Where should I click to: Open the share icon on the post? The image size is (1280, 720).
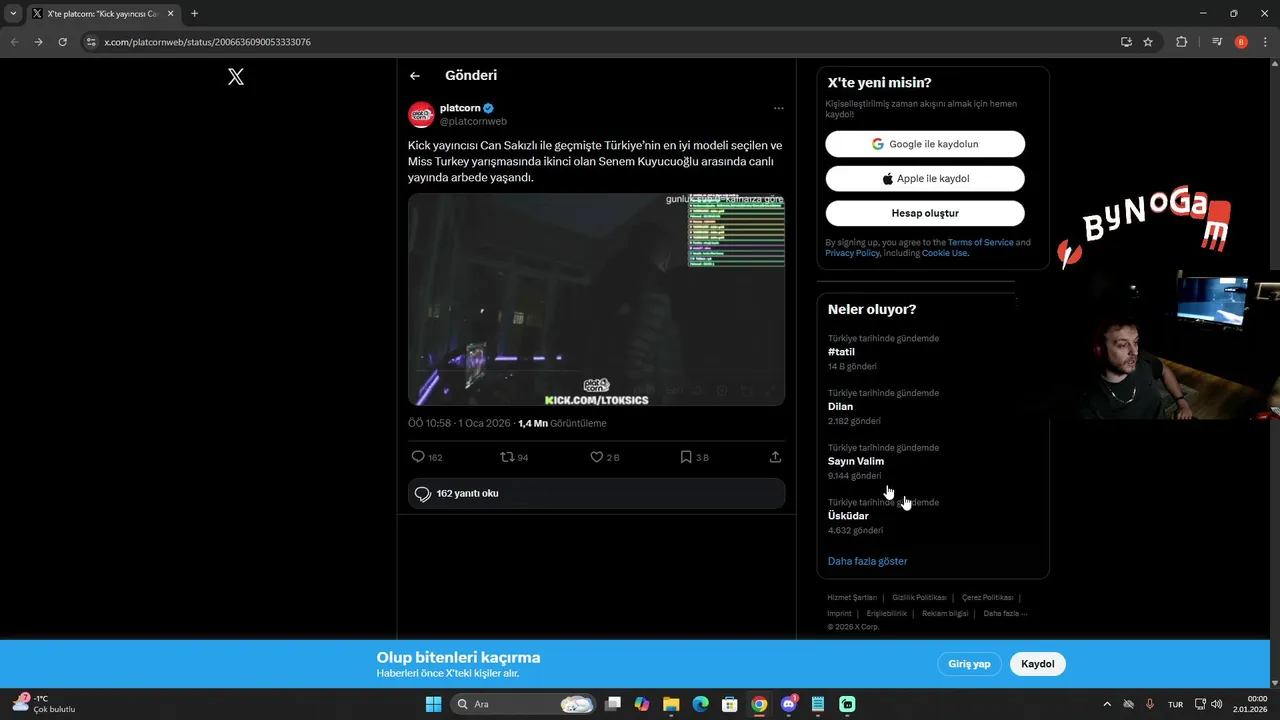pos(775,457)
